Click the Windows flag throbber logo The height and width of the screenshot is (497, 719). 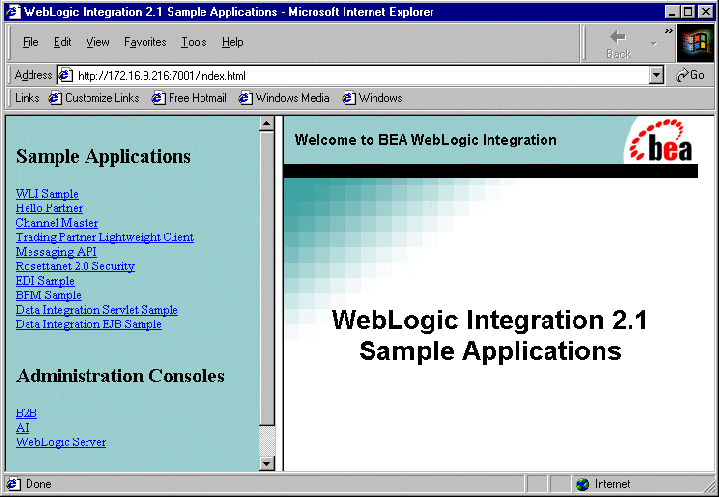tap(695, 43)
